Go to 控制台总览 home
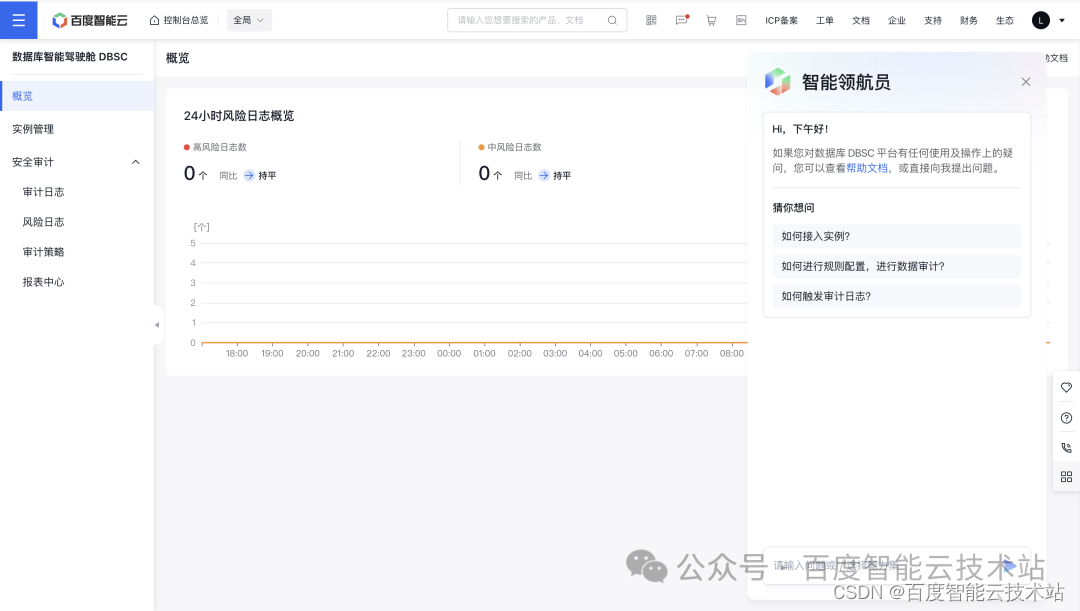The image size is (1080, 611). (178, 20)
